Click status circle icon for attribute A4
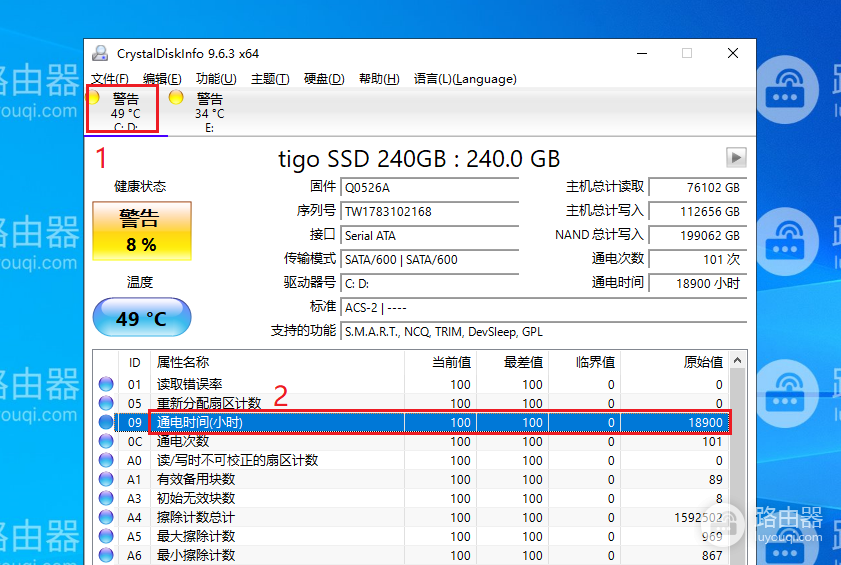 click(106, 517)
